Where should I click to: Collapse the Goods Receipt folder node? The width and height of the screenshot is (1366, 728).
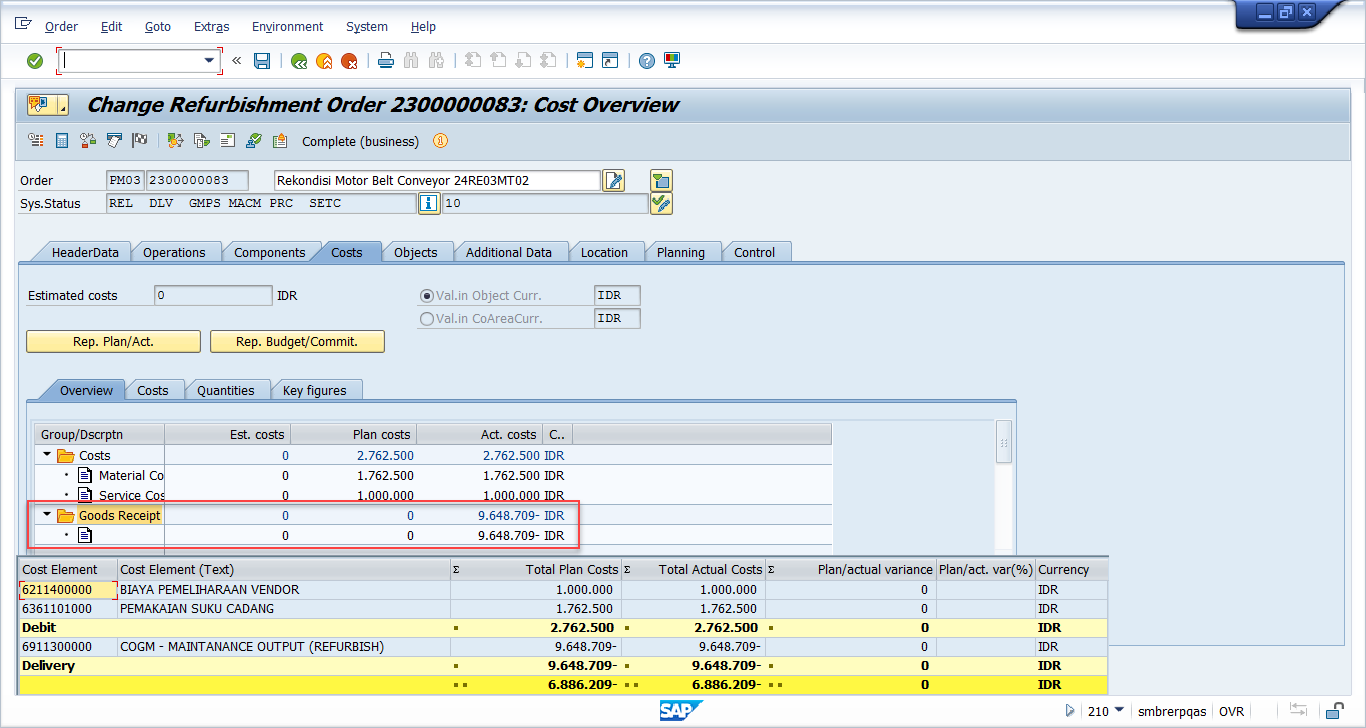coord(47,516)
